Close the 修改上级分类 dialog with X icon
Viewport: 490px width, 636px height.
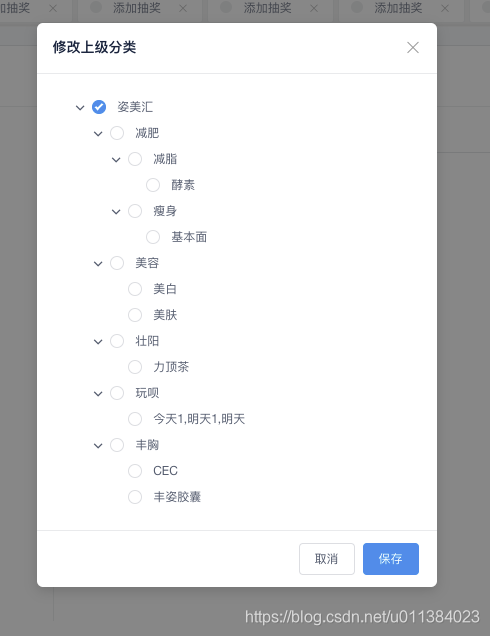tap(413, 47)
